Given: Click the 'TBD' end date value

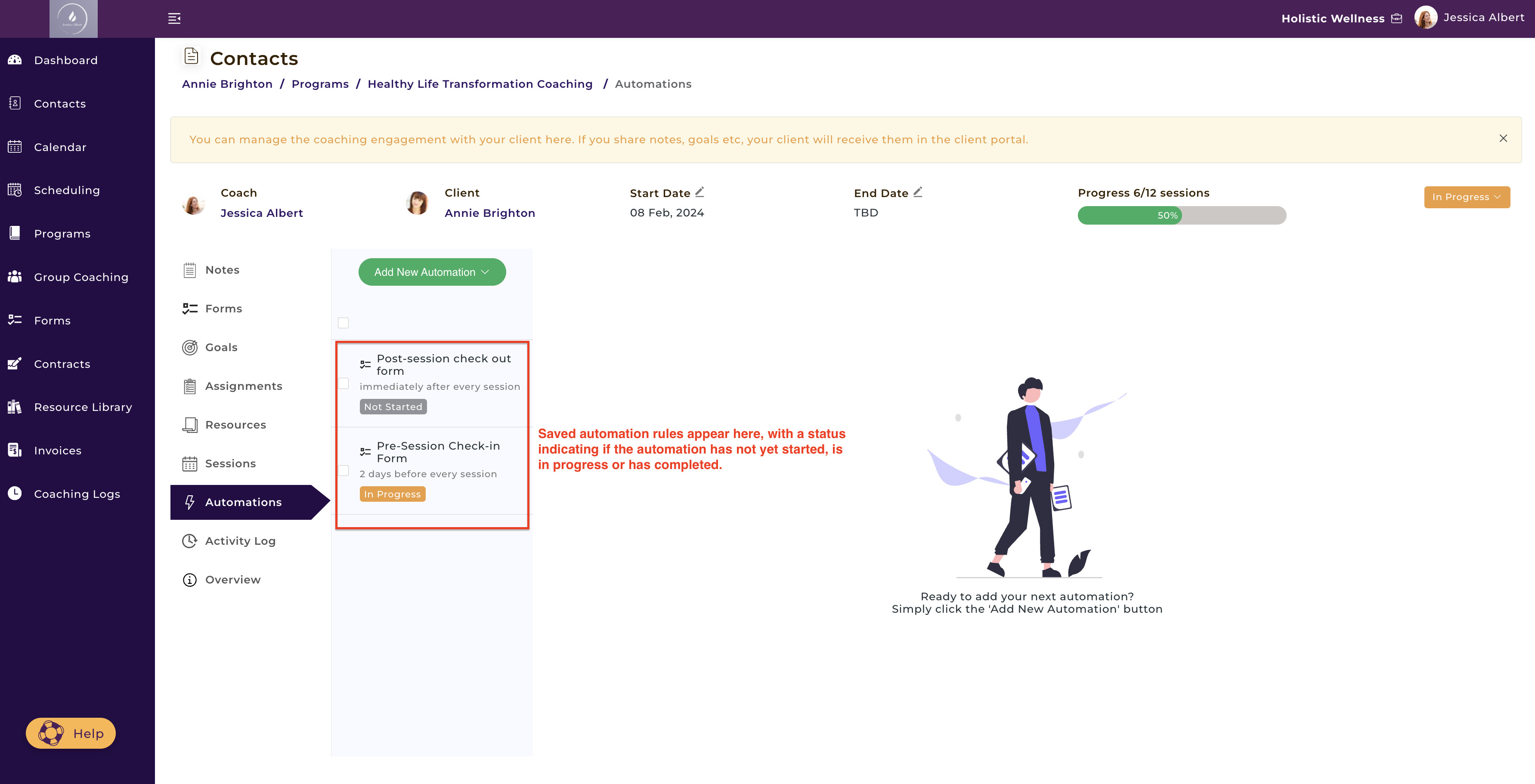Looking at the screenshot, I should tap(866, 213).
